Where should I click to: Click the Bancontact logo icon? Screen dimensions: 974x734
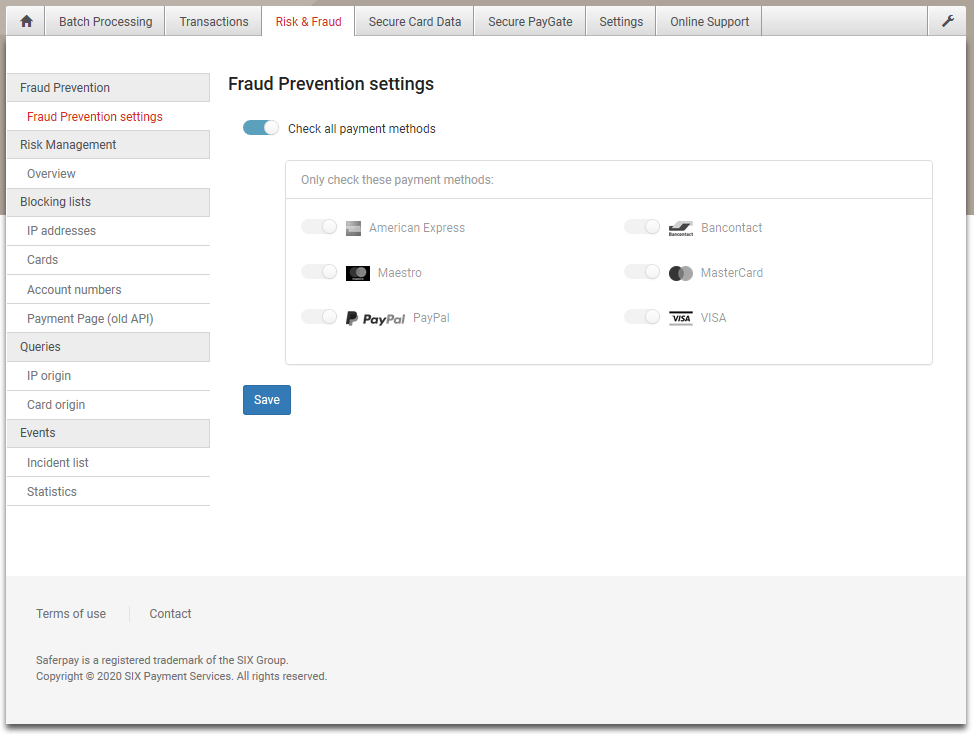[681, 229]
